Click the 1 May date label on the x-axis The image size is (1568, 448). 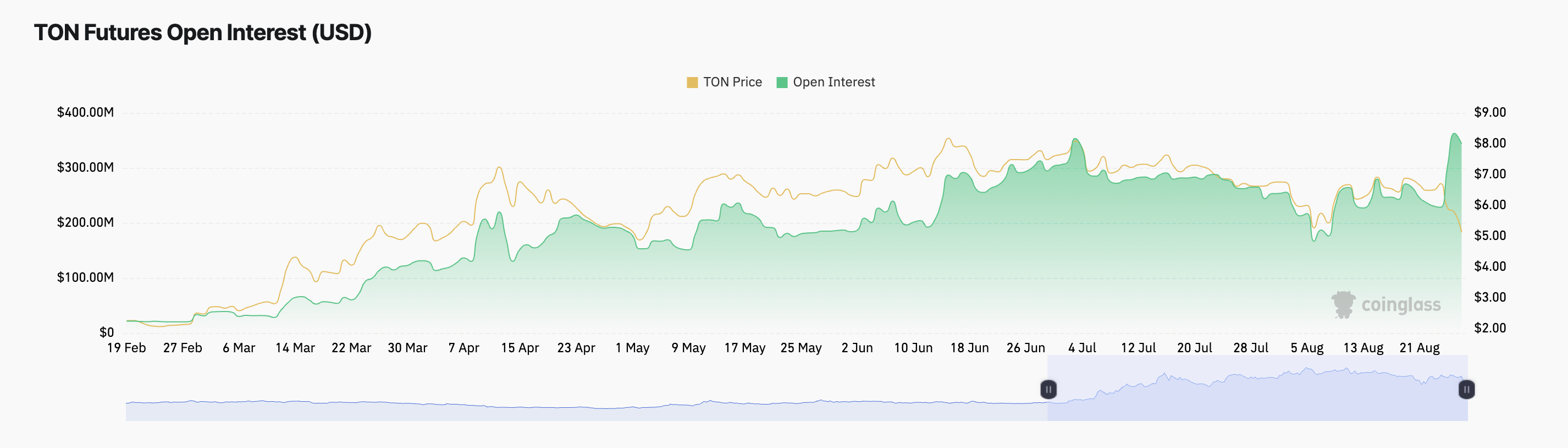pyautogui.click(x=632, y=348)
